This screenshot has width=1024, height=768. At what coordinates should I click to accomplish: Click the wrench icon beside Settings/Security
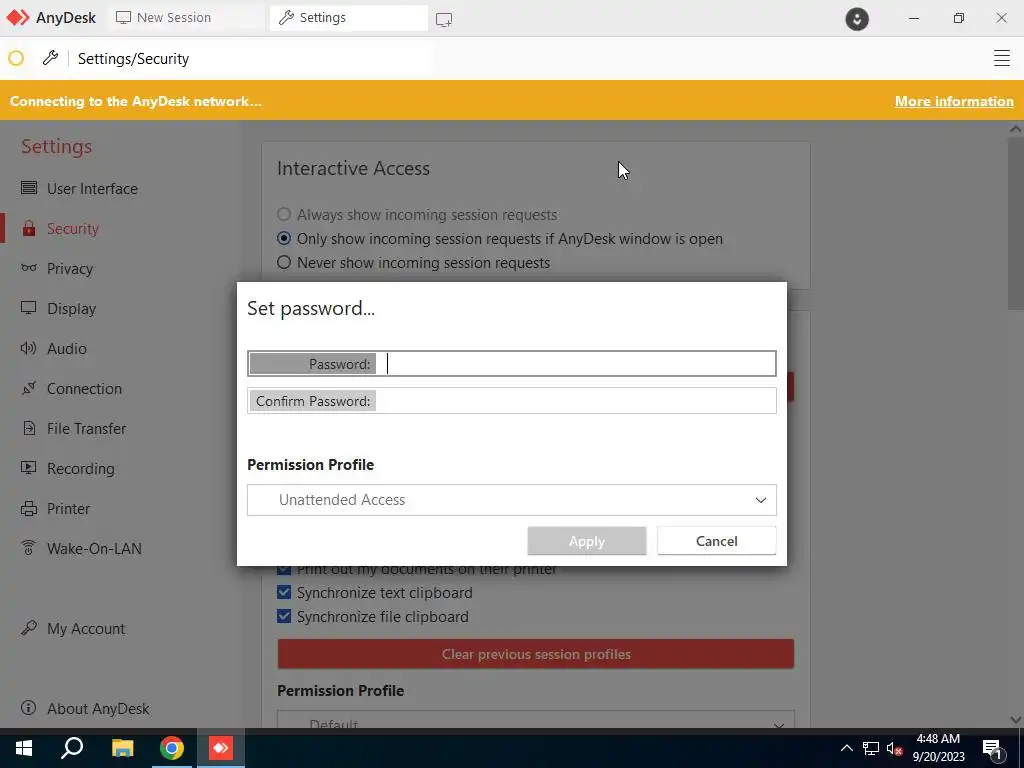click(x=50, y=58)
